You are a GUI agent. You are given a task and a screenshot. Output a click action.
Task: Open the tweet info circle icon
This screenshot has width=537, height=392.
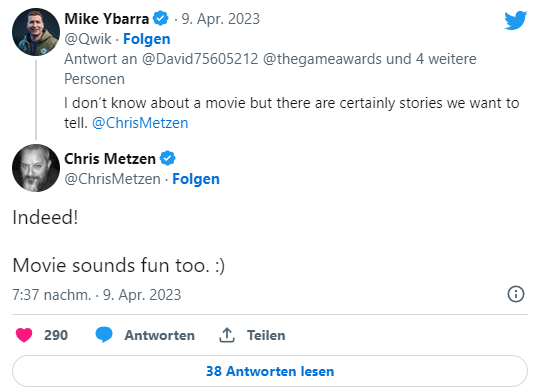pyautogui.click(x=515, y=294)
